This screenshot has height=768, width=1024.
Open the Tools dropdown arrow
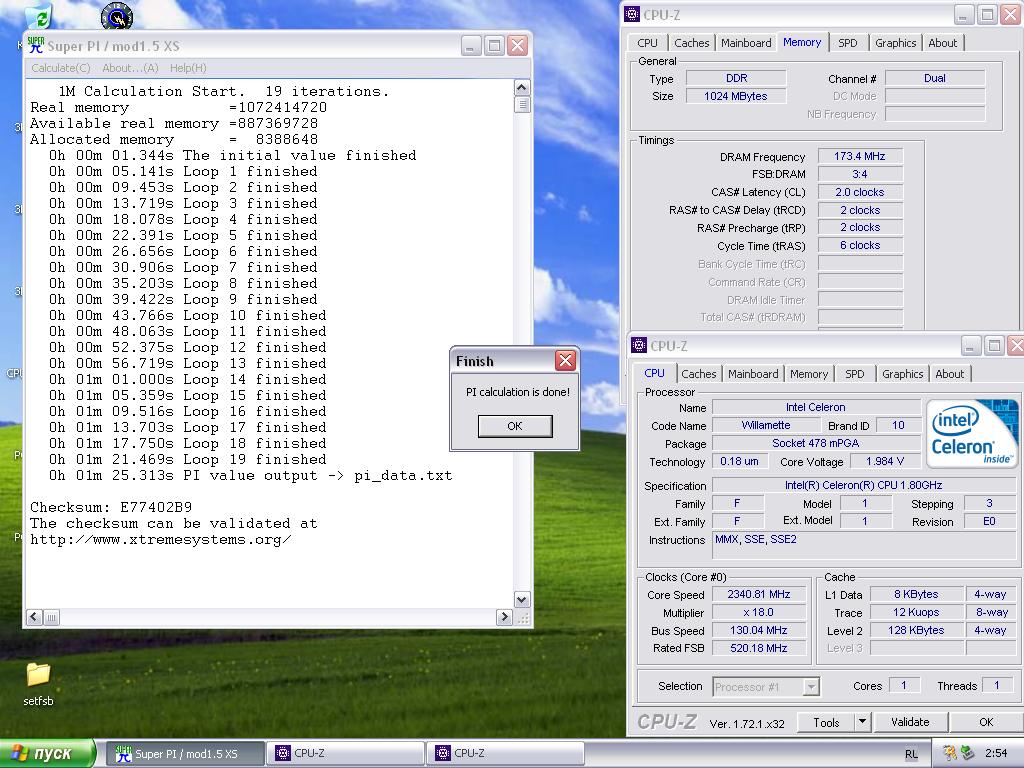click(862, 722)
